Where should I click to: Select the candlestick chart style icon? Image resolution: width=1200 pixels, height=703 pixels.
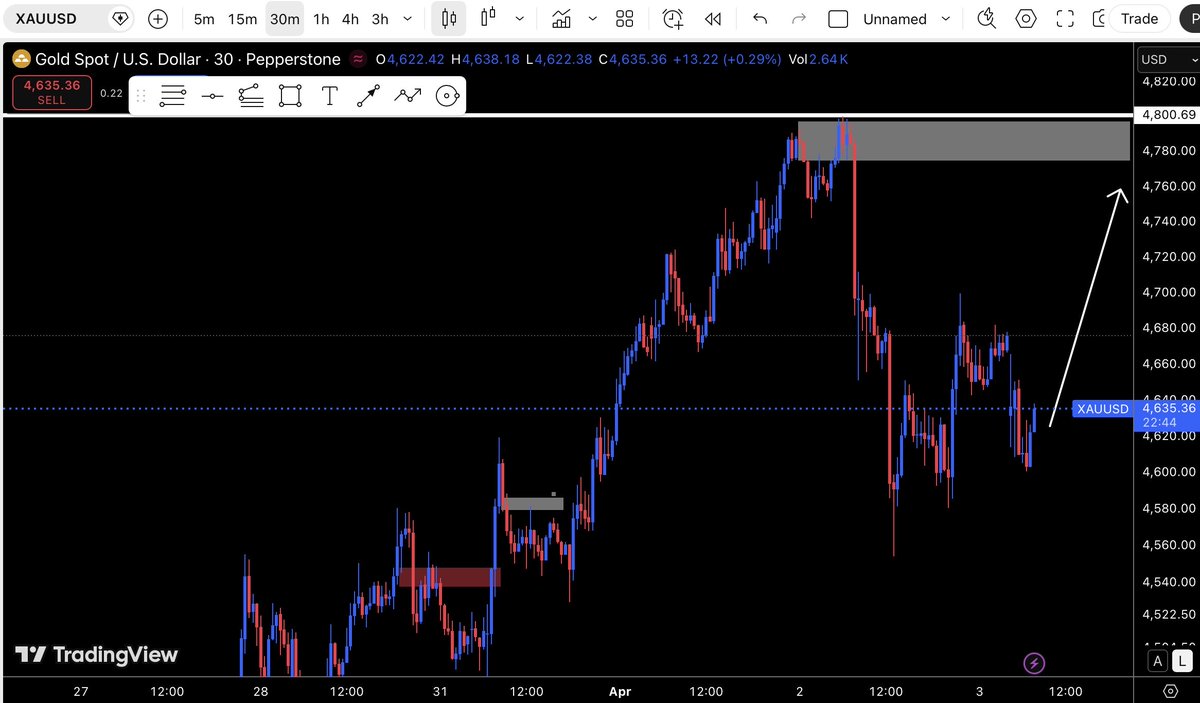[448, 18]
